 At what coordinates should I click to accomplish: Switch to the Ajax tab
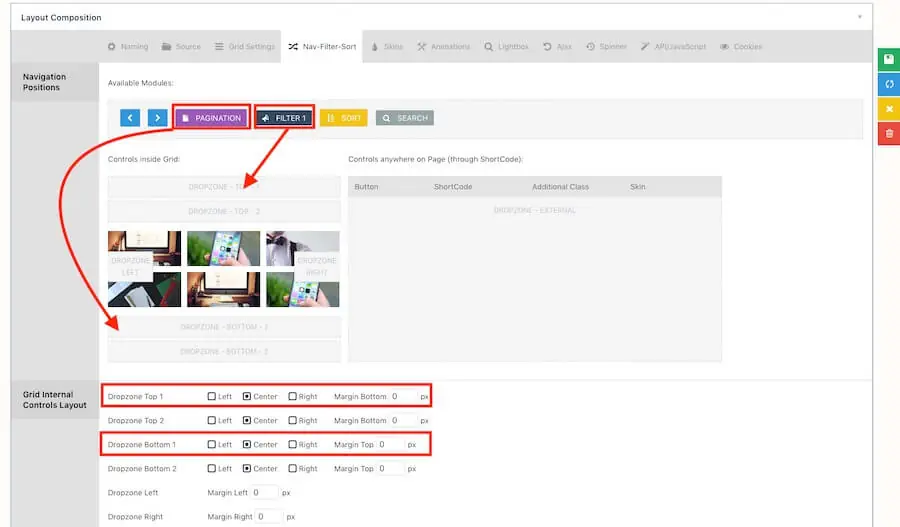(x=557, y=46)
